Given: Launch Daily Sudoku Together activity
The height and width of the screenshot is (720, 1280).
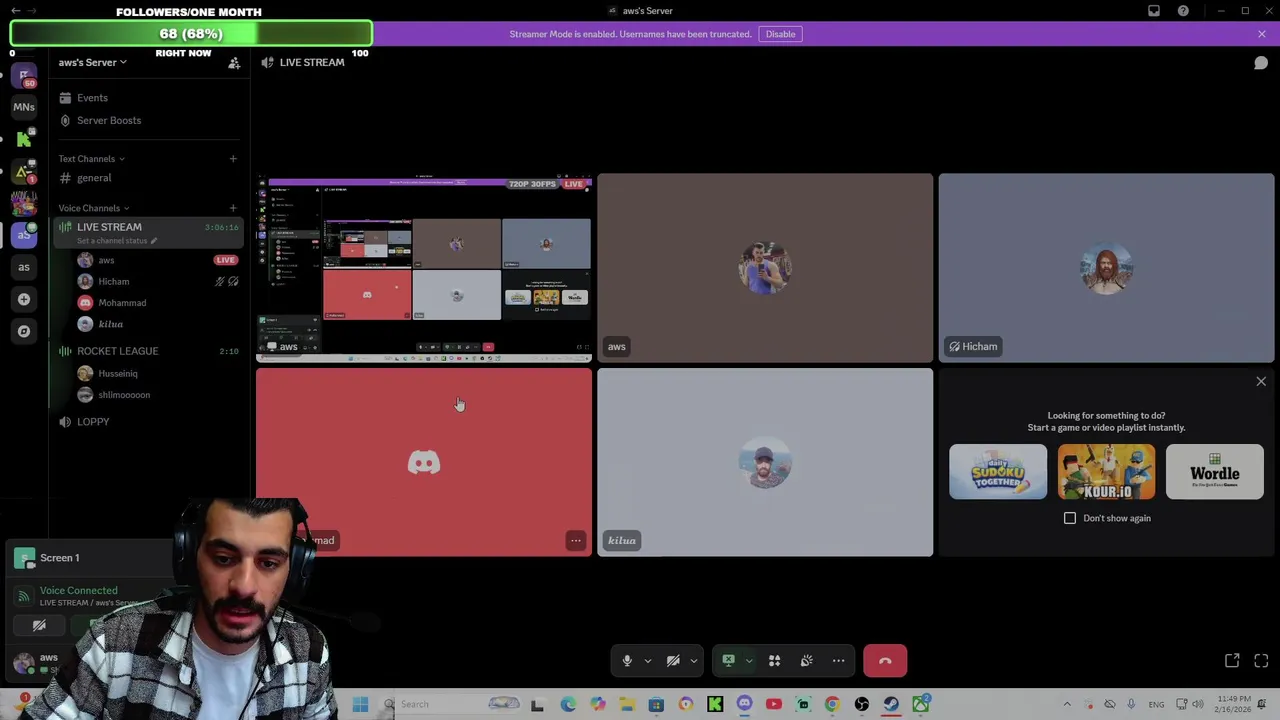Looking at the screenshot, I should click(x=998, y=472).
